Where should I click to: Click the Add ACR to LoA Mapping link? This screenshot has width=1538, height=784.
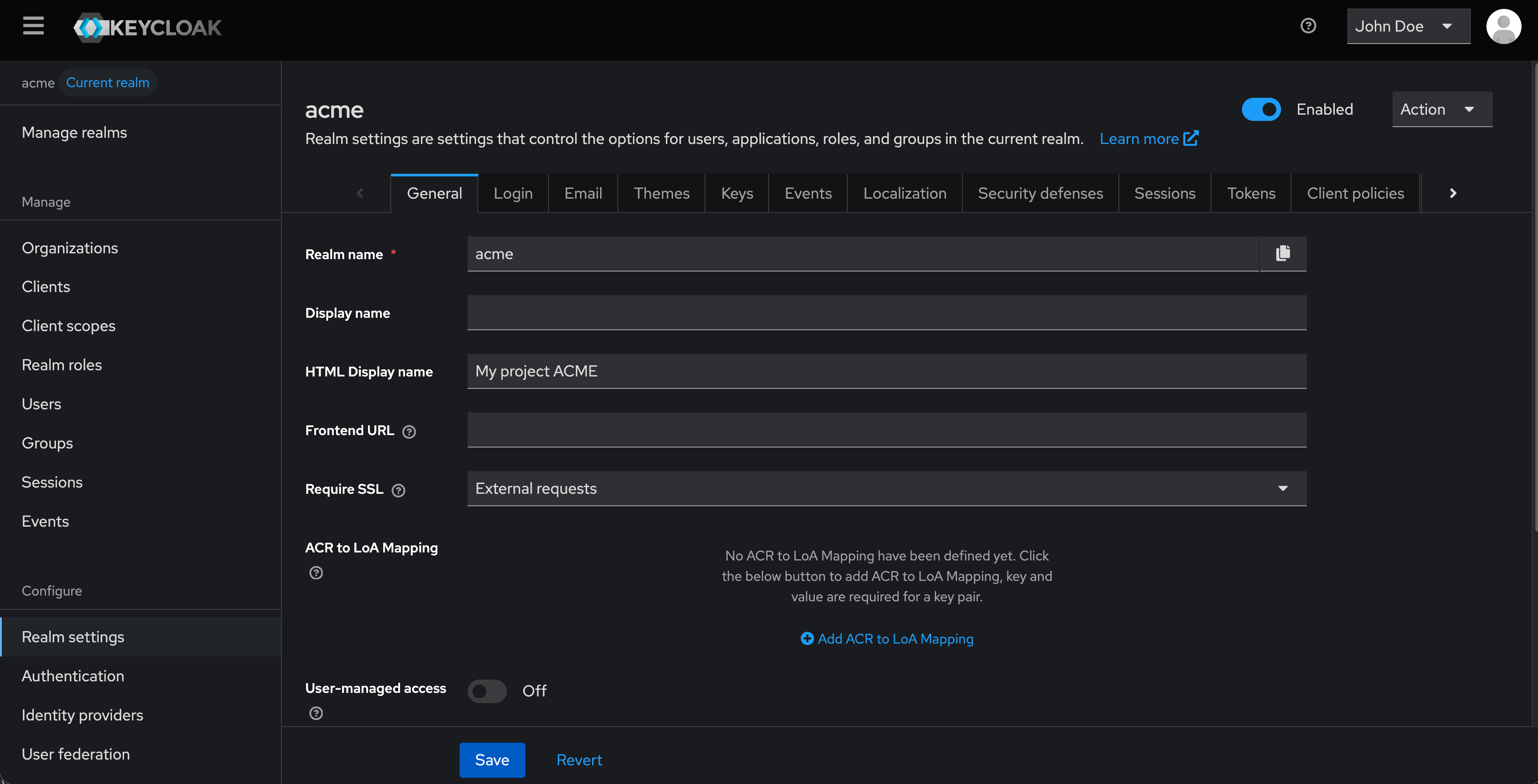coord(887,638)
